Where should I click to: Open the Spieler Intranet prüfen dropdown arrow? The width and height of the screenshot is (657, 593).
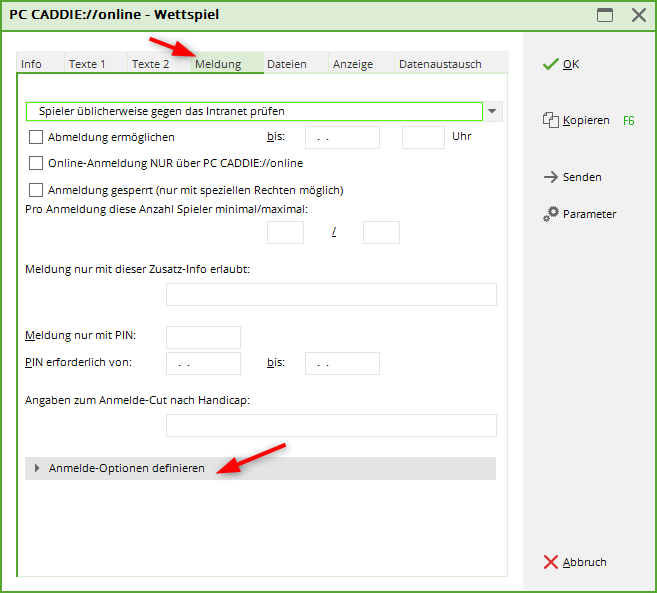point(494,111)
